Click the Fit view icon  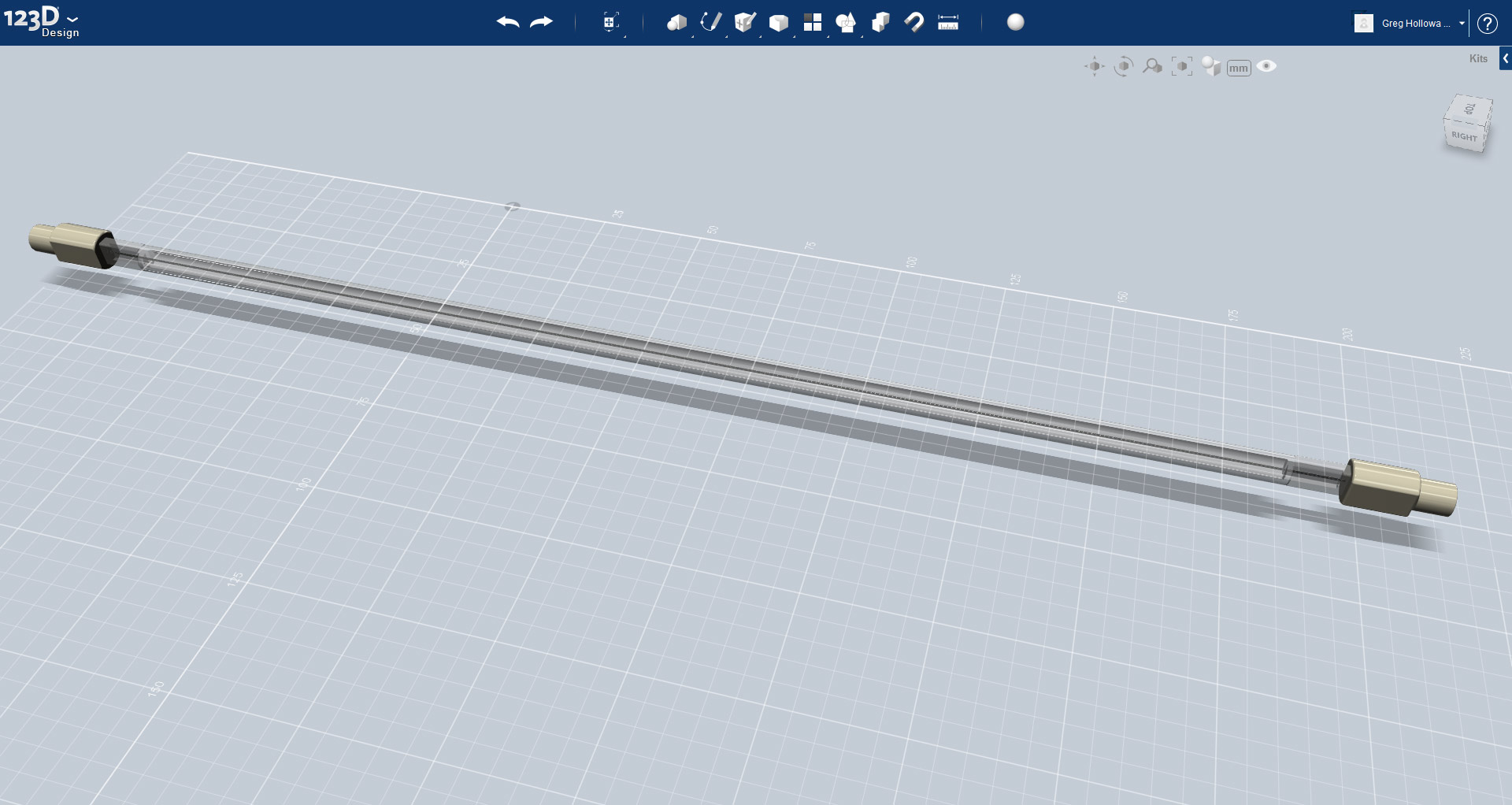click(1182, 67)
